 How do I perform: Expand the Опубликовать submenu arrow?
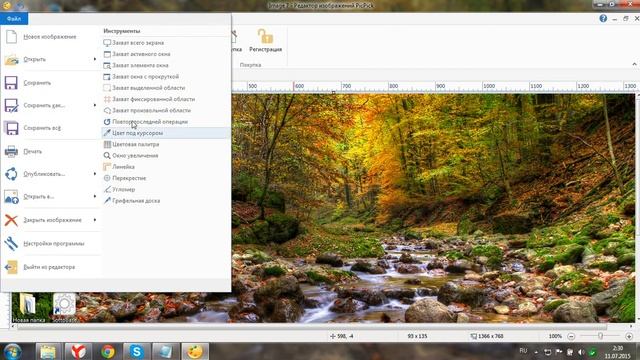95,174
